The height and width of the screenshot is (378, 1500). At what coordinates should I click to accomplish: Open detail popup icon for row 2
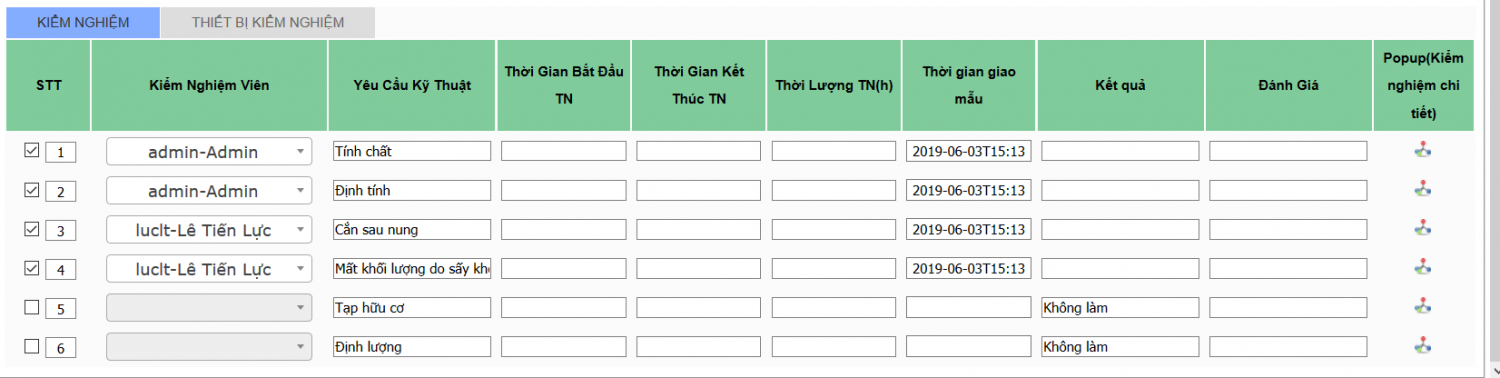tap(1423, 189)
